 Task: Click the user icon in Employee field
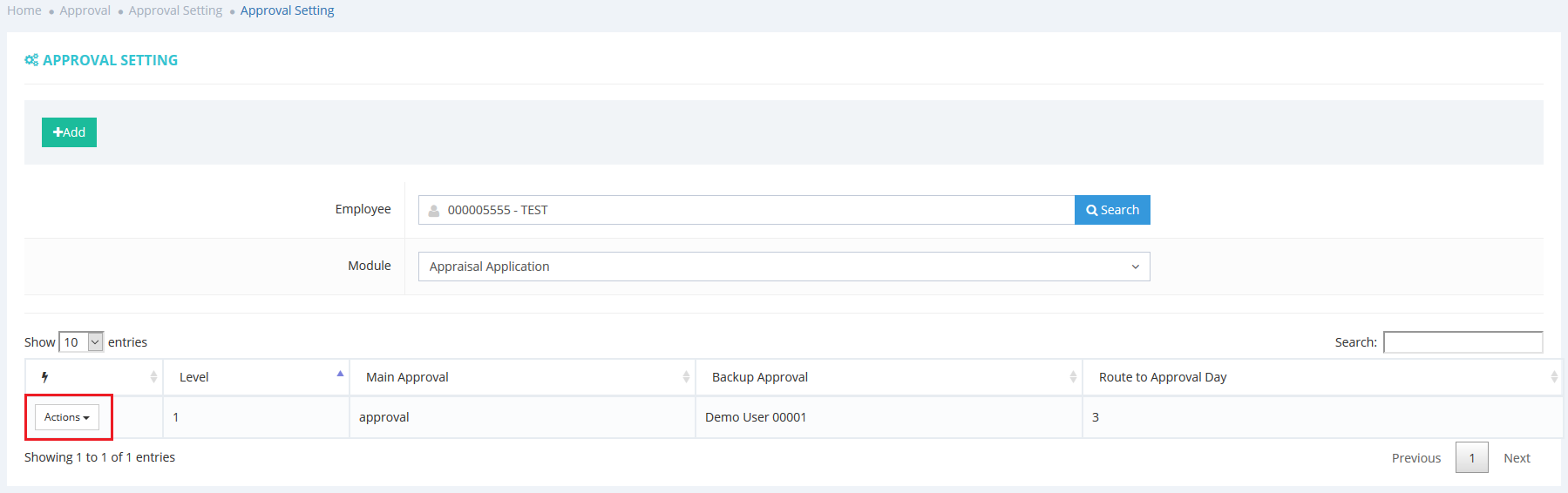click(x=434, y=211)
